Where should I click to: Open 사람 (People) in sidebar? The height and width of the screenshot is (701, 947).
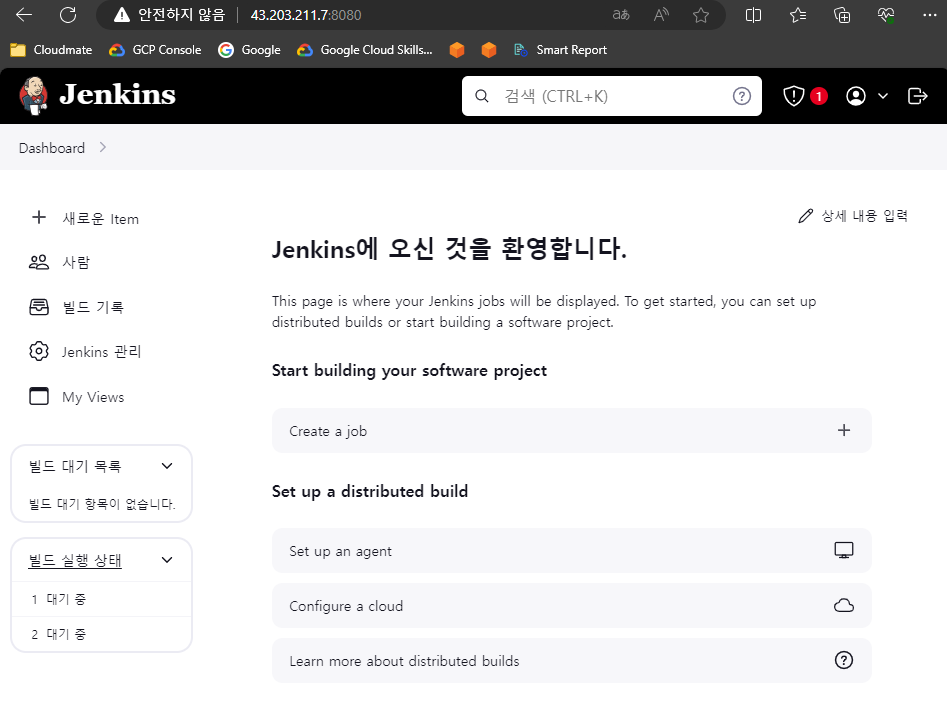coord(60,262)
